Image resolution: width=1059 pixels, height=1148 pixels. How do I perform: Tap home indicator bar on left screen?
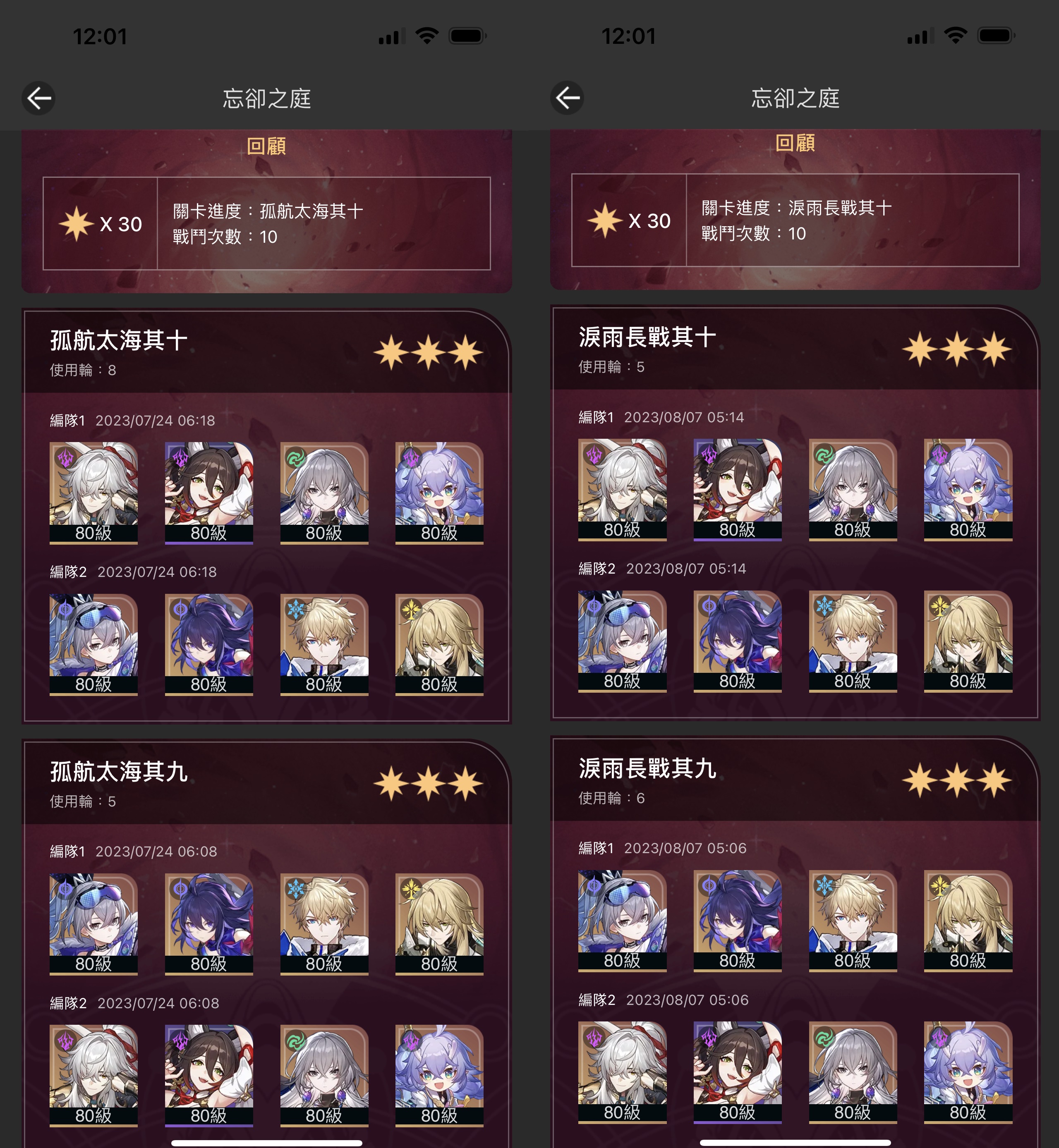266,1143
